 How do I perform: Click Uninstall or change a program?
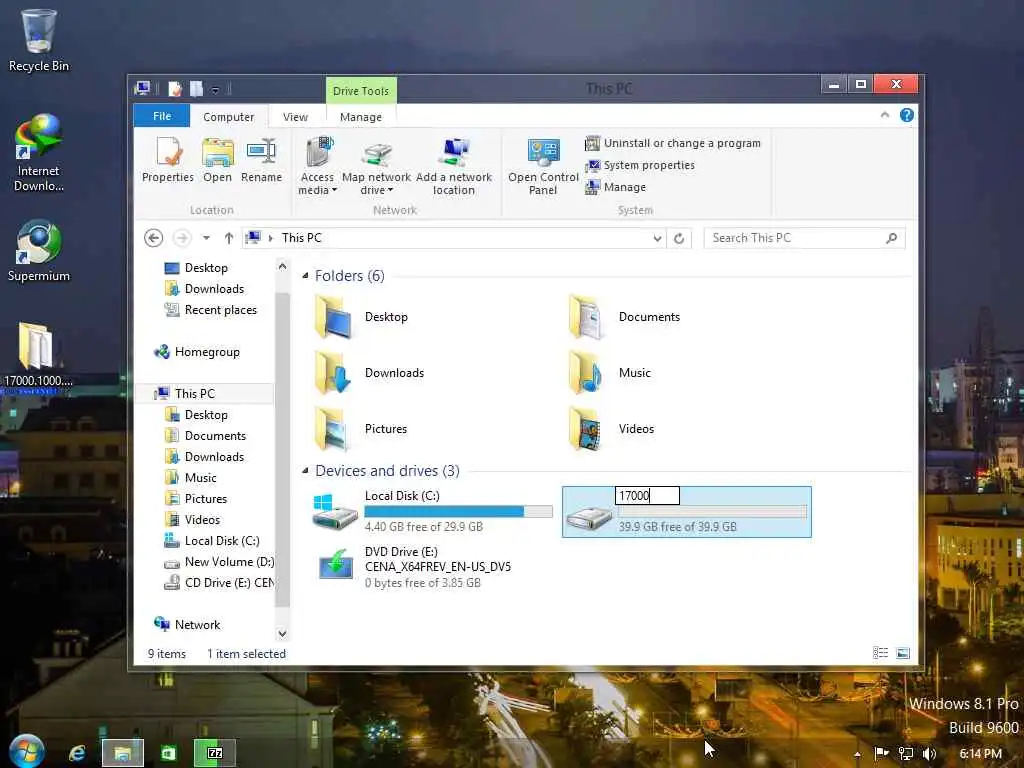point(673,143)
